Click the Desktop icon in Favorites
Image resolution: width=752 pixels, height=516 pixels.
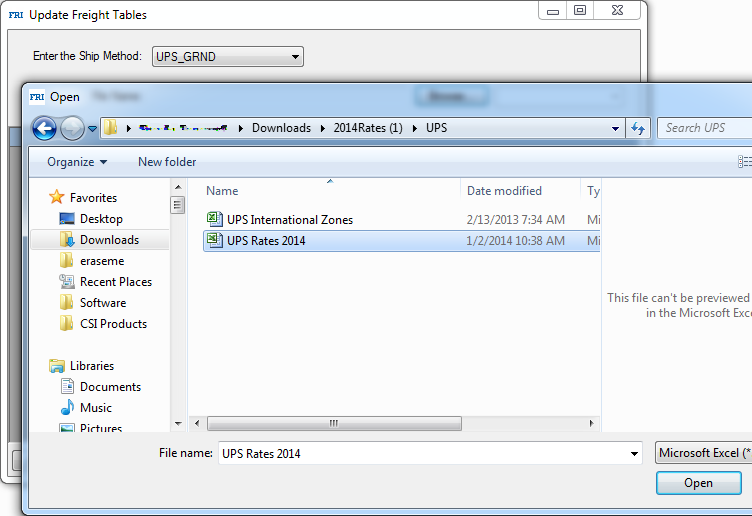tap(67, 219)
